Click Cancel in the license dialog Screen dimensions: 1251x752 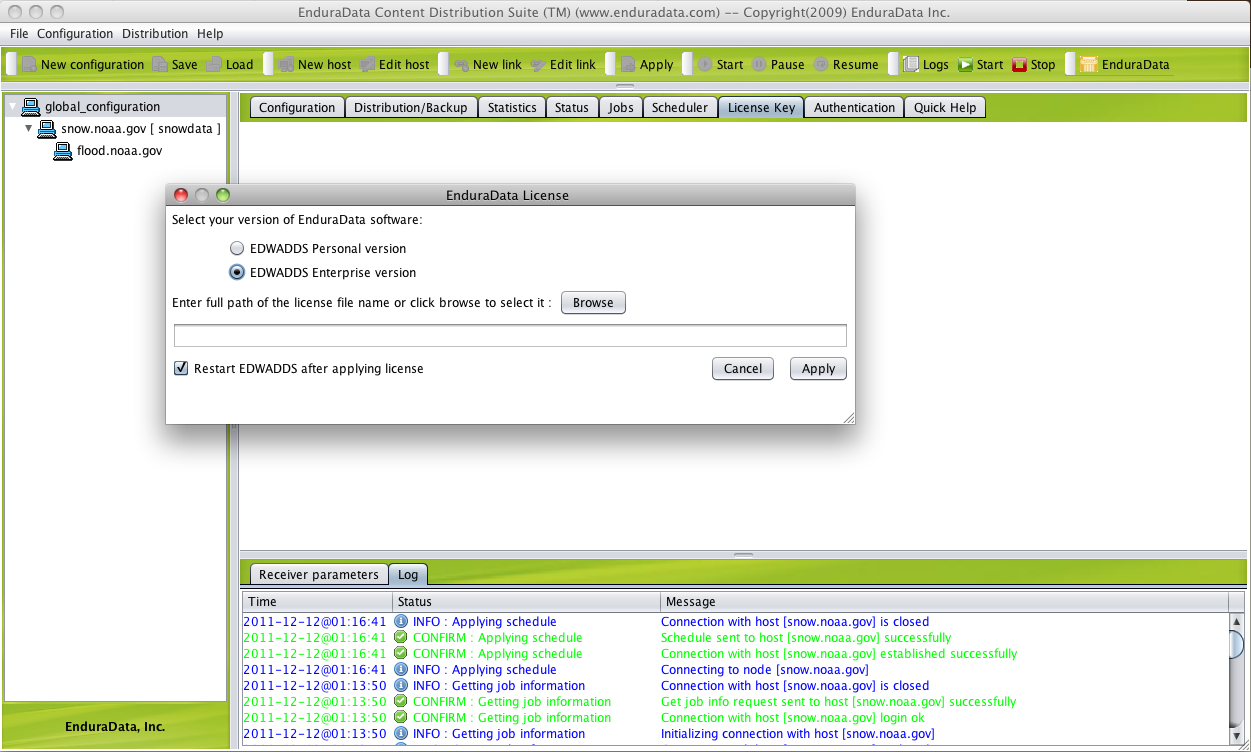point(743,368)
